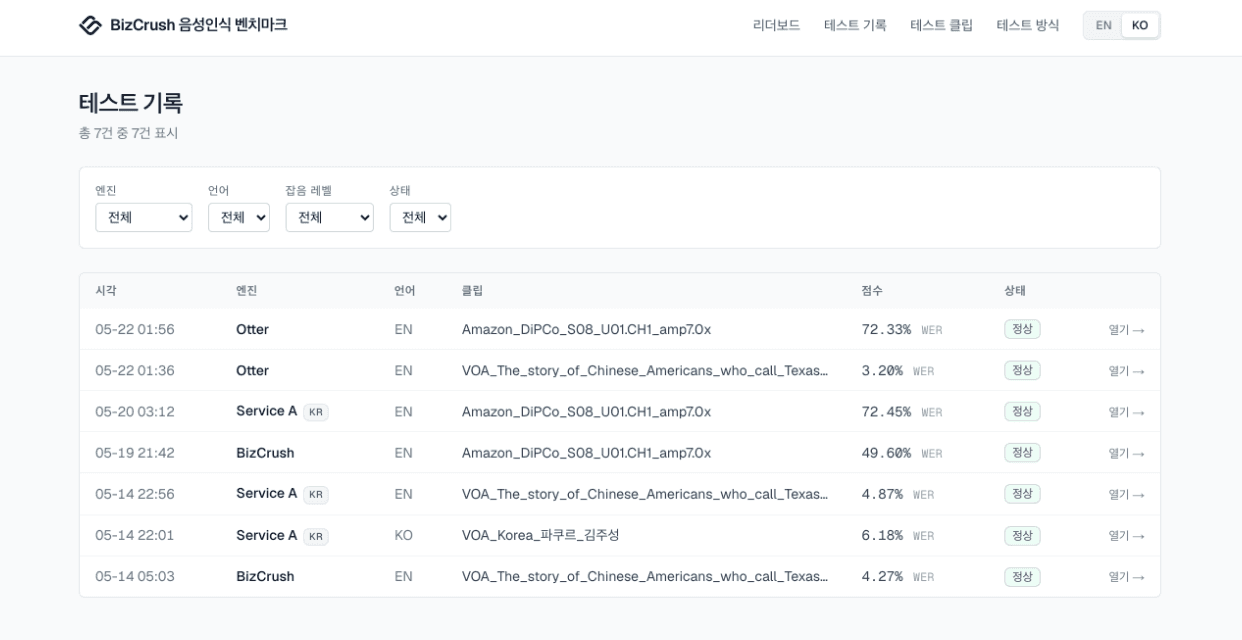
Task: Click the KR tag in the 05-20 03:12 row
Action: coord(316,412)
